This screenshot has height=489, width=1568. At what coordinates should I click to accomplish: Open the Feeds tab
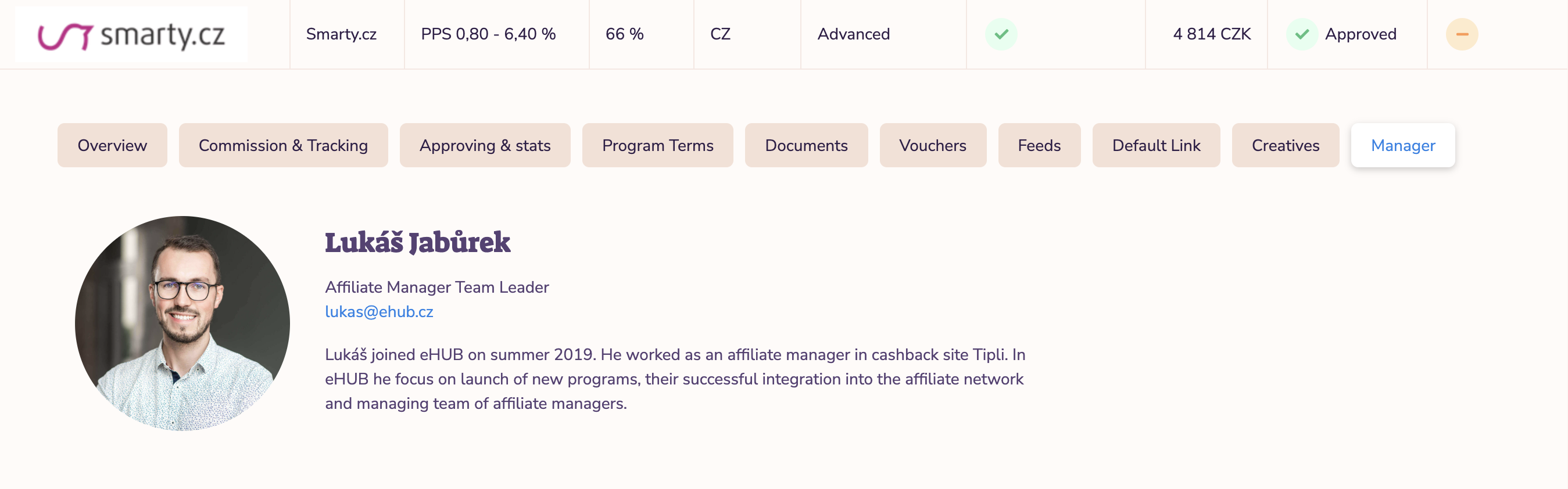pyautogui.click(x=1039, y=145)
